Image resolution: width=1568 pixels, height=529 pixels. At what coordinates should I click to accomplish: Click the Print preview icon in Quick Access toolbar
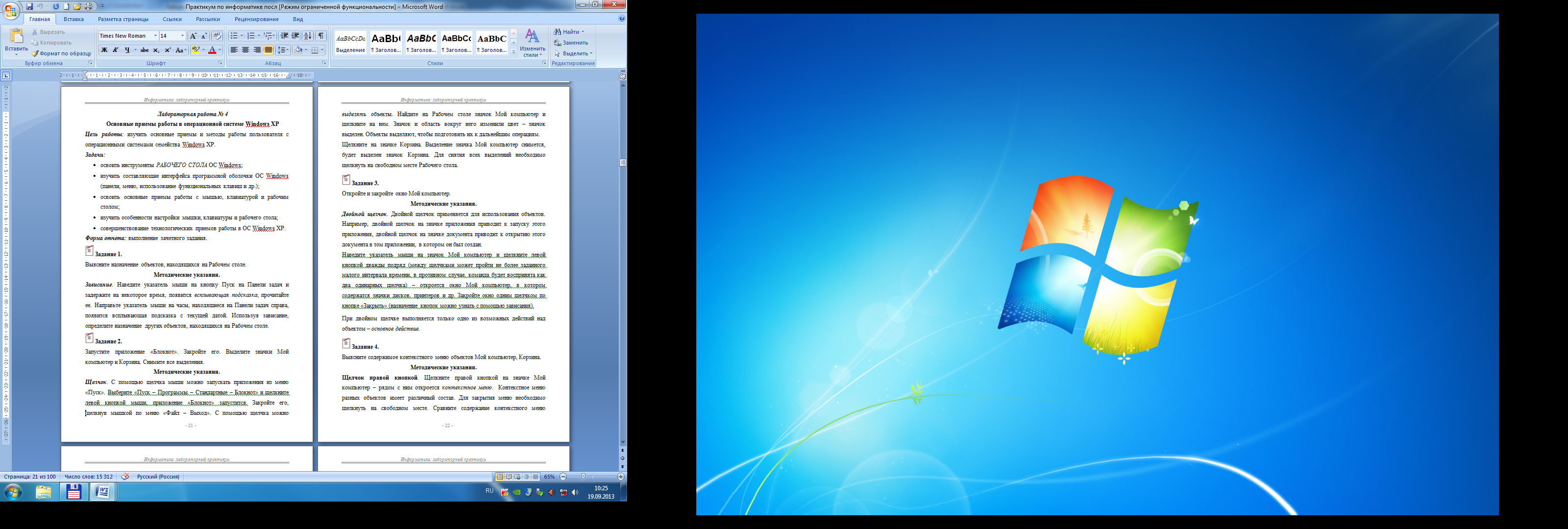pos(89,6)
